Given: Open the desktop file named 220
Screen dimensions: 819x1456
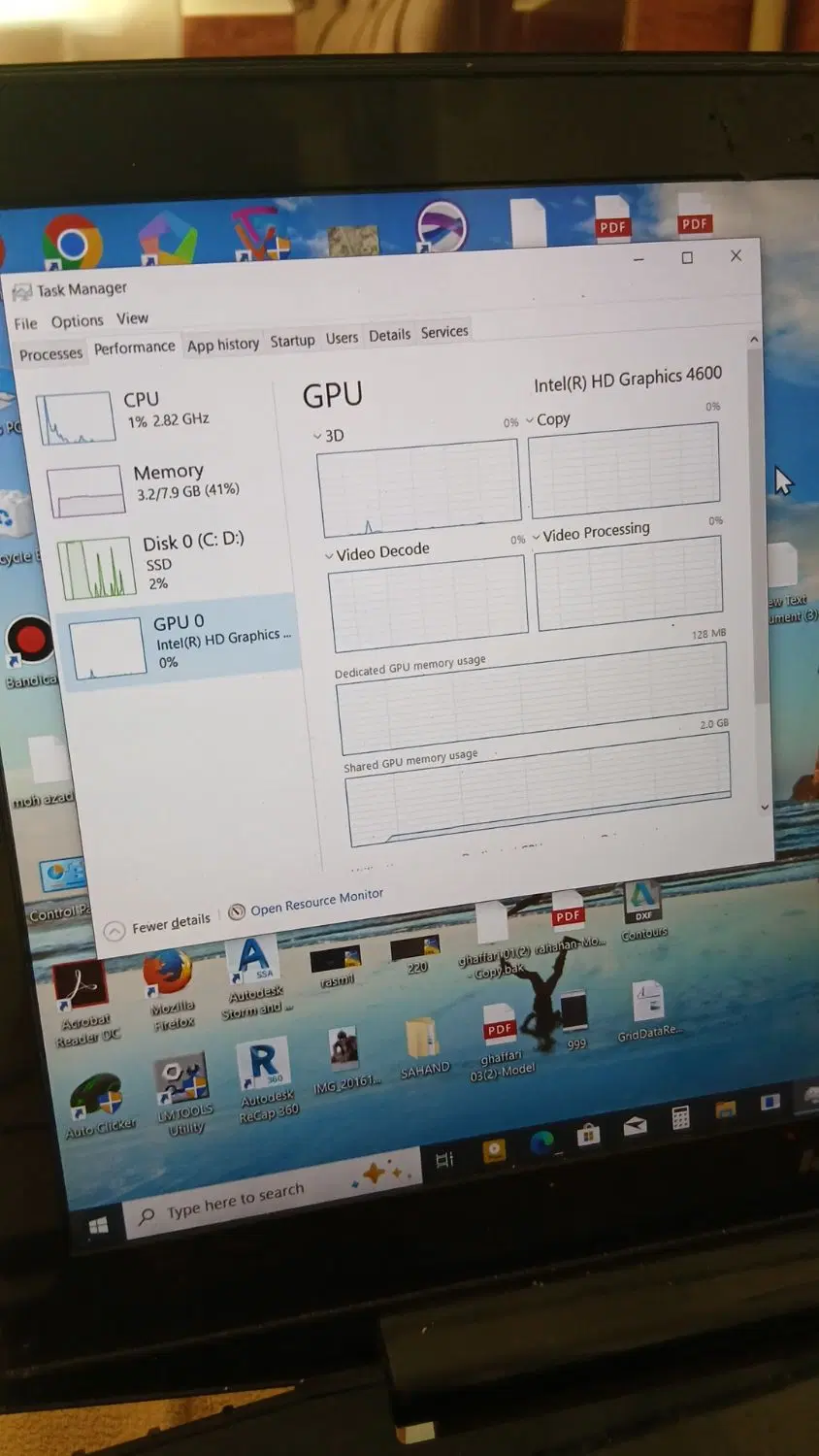Looking at the screenshot, I should point(416,954).
